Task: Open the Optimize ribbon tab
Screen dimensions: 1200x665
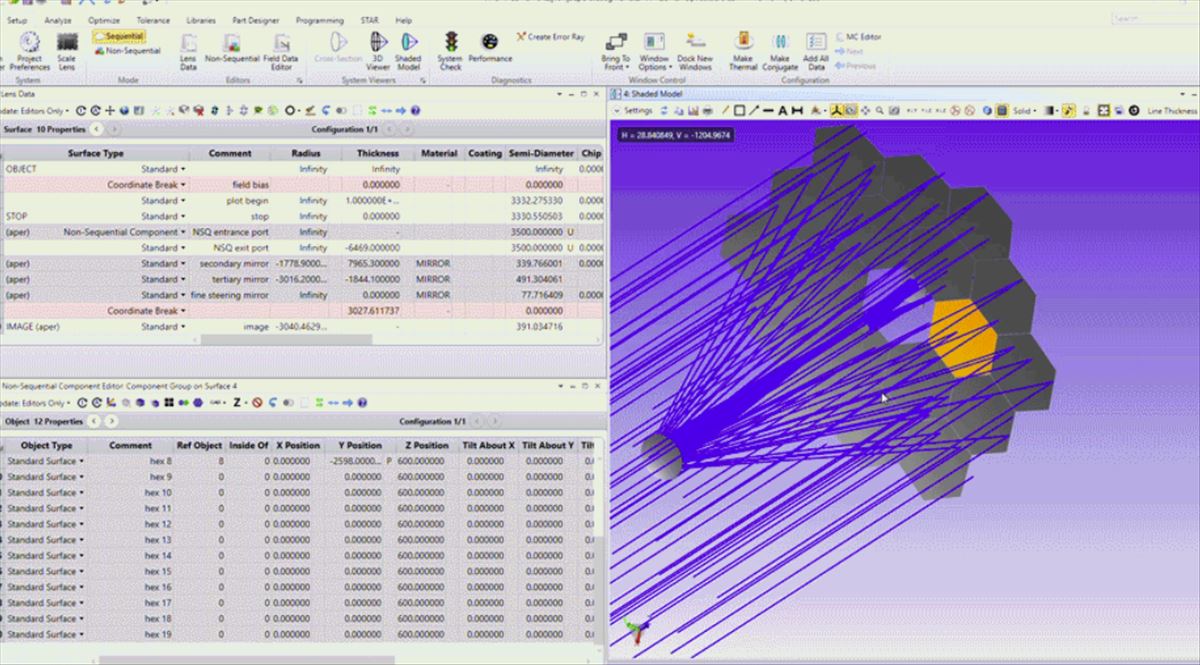Action: 104,20
